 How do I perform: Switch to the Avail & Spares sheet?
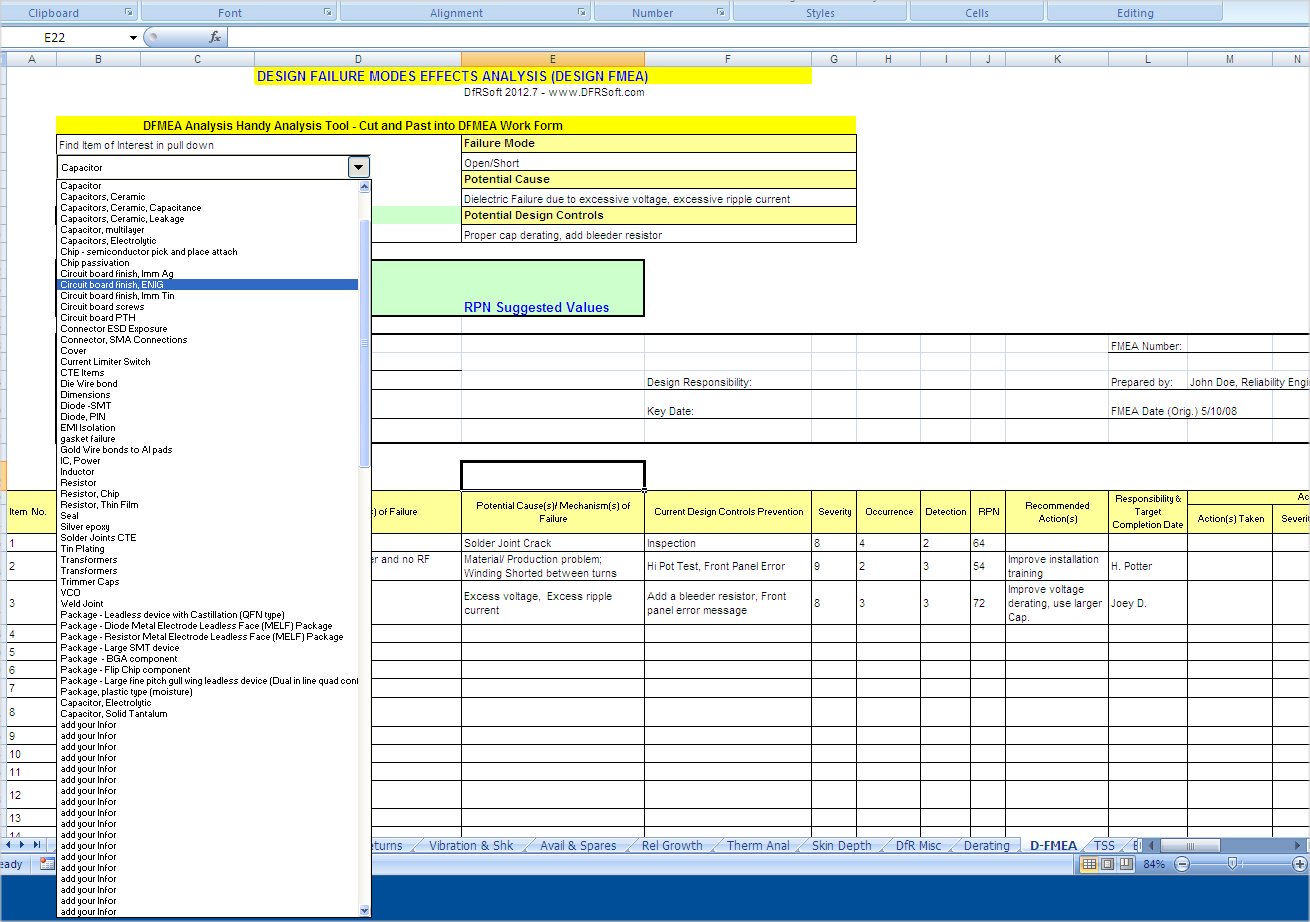[578, 845]
